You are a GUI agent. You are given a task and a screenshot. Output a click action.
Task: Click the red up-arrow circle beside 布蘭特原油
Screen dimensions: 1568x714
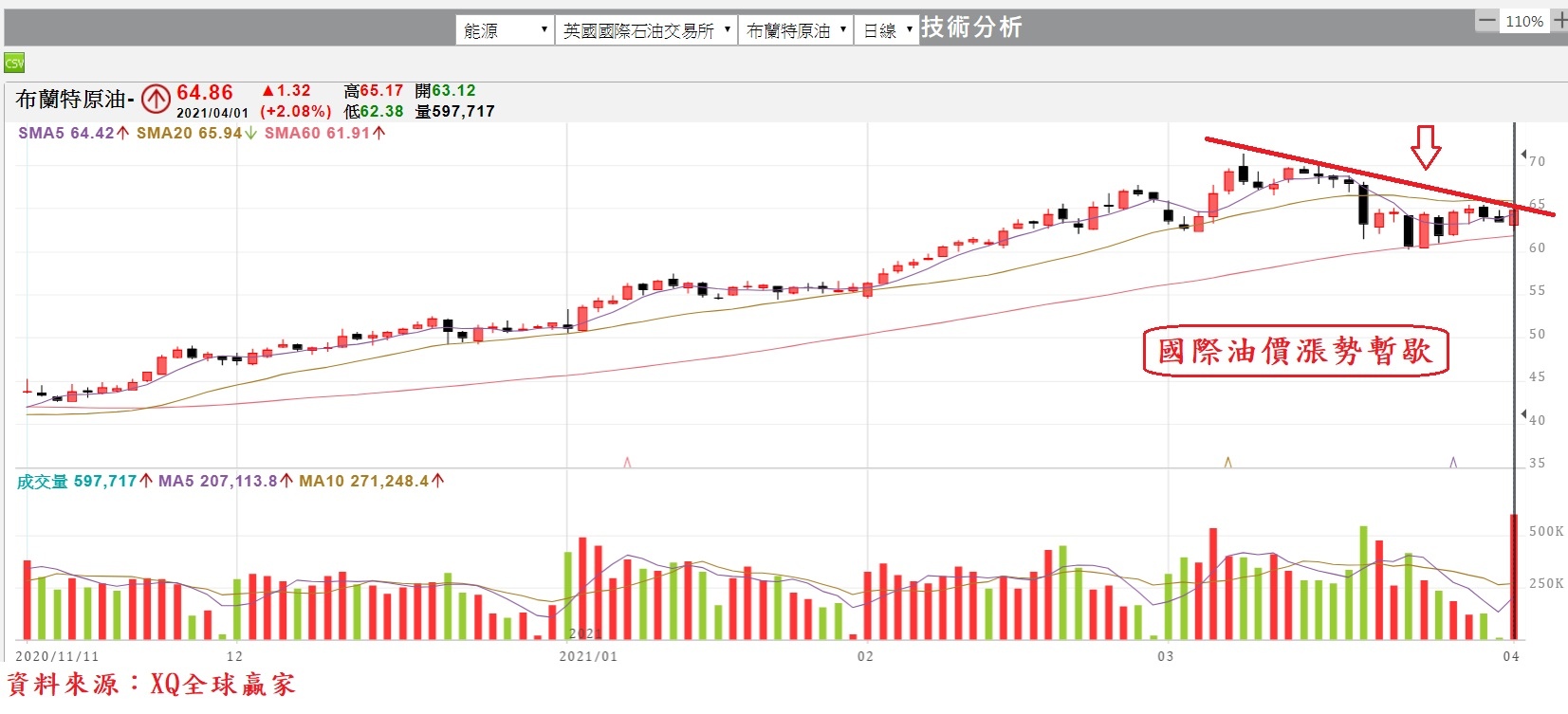coord(156,99)
